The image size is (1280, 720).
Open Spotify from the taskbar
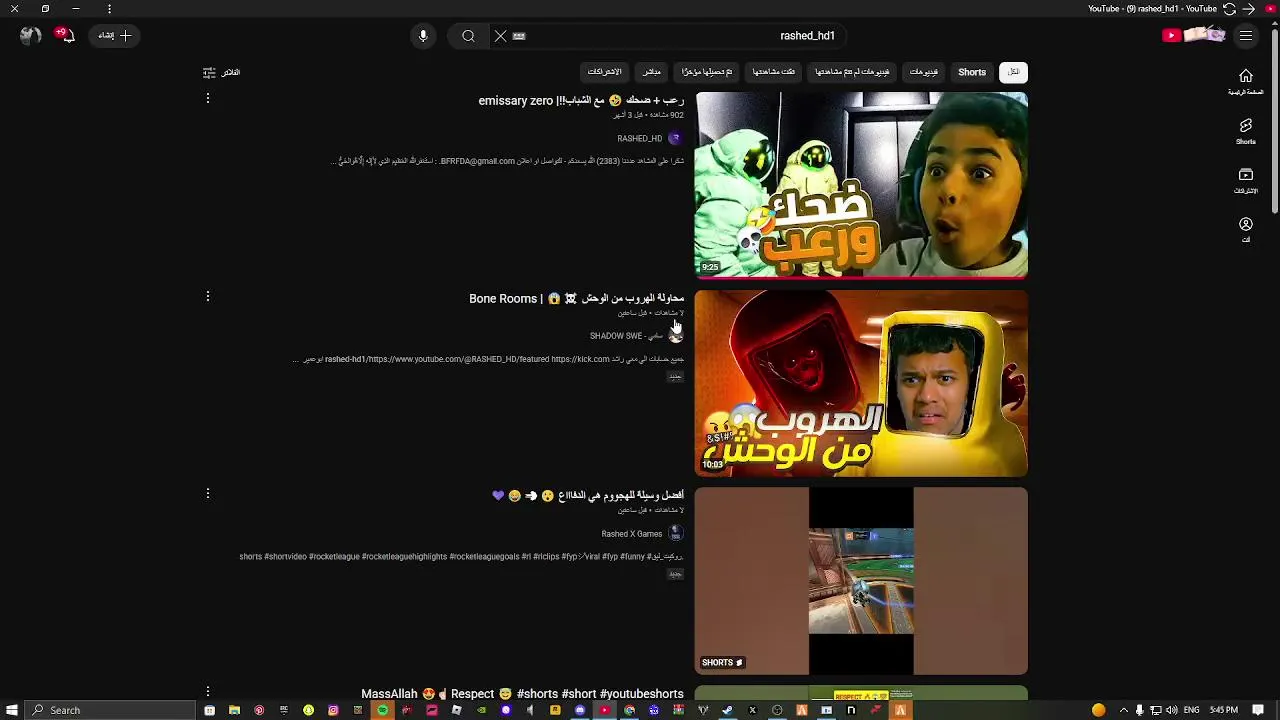pos(382,710)
